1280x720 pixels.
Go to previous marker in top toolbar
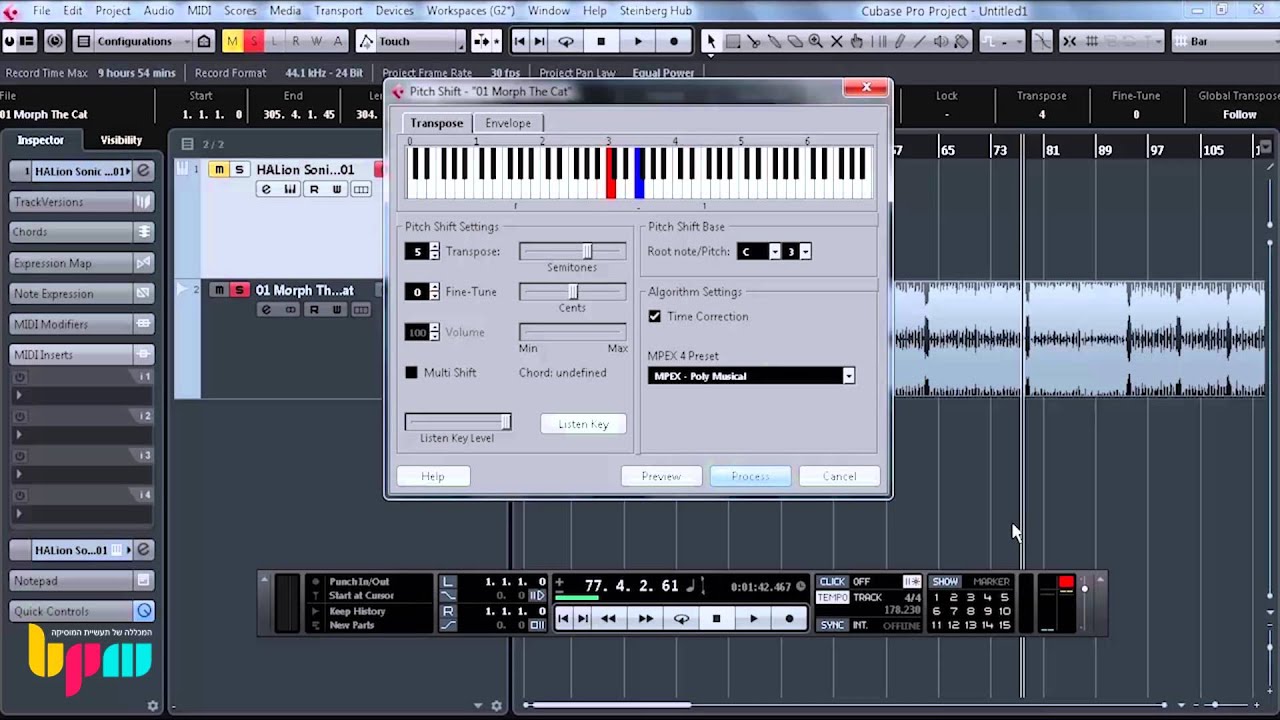(x=519, y=41)
